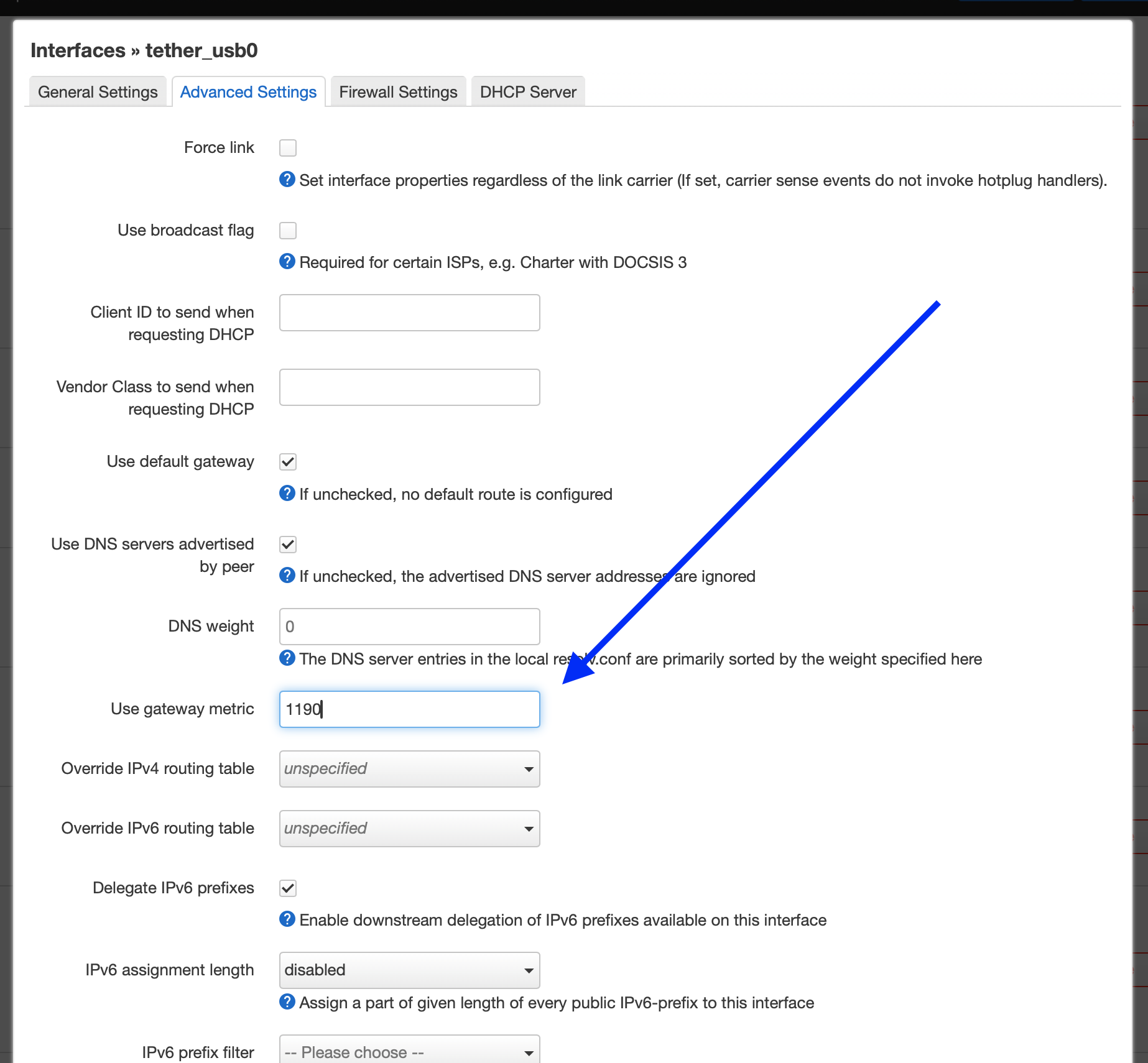Click help icon for default route hint

pyautogui.click(x=287, y=494)
